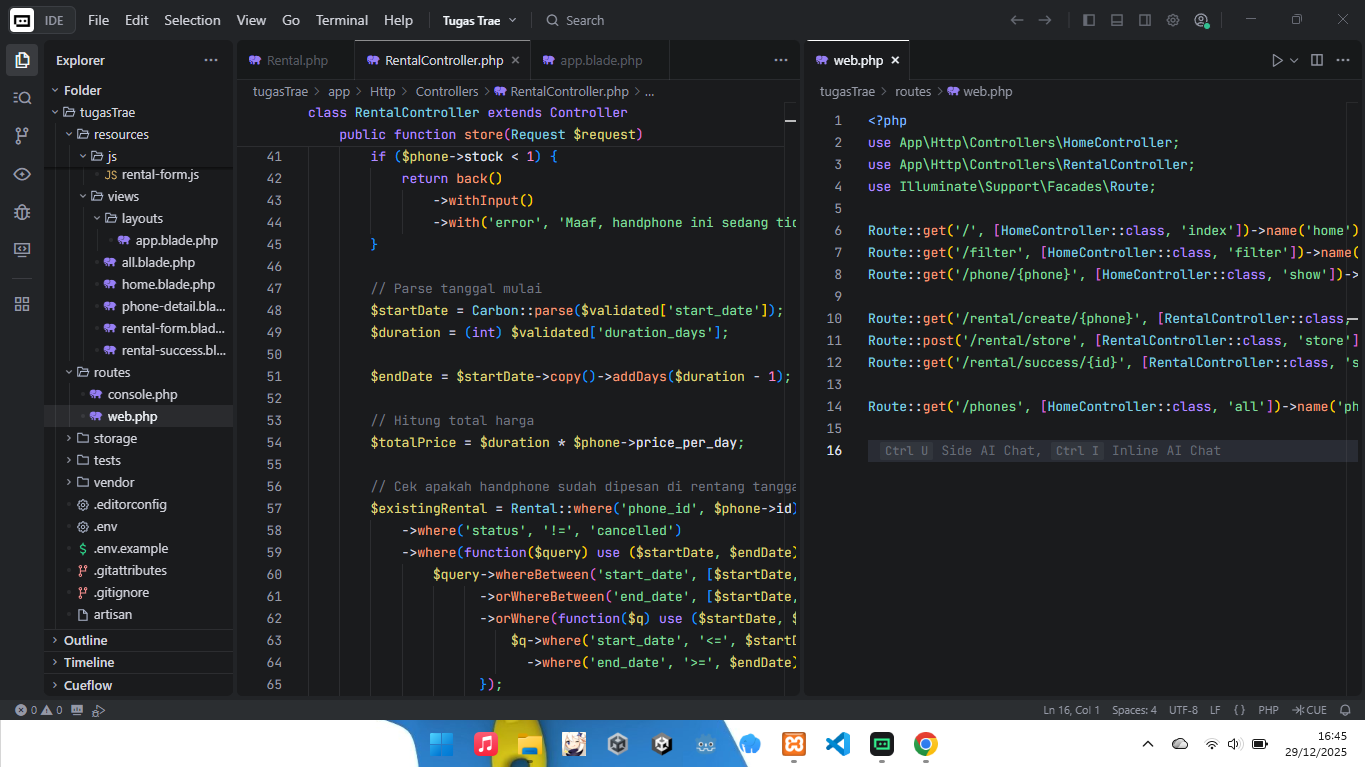Viewport: 1365px width, 767px height.
Task: Toggle the secondary sidebar visibility
Action: [1145, 20]
